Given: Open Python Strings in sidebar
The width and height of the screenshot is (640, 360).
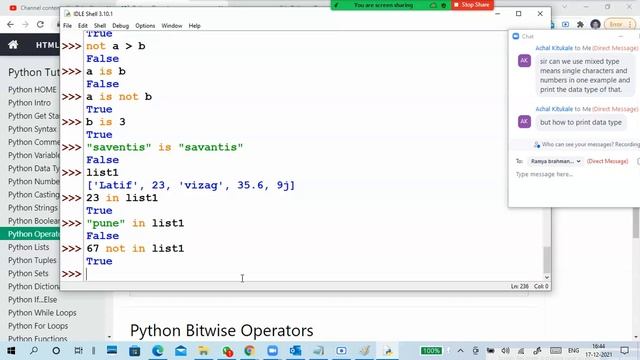Looking at the screenshot, I should point(33,208).
